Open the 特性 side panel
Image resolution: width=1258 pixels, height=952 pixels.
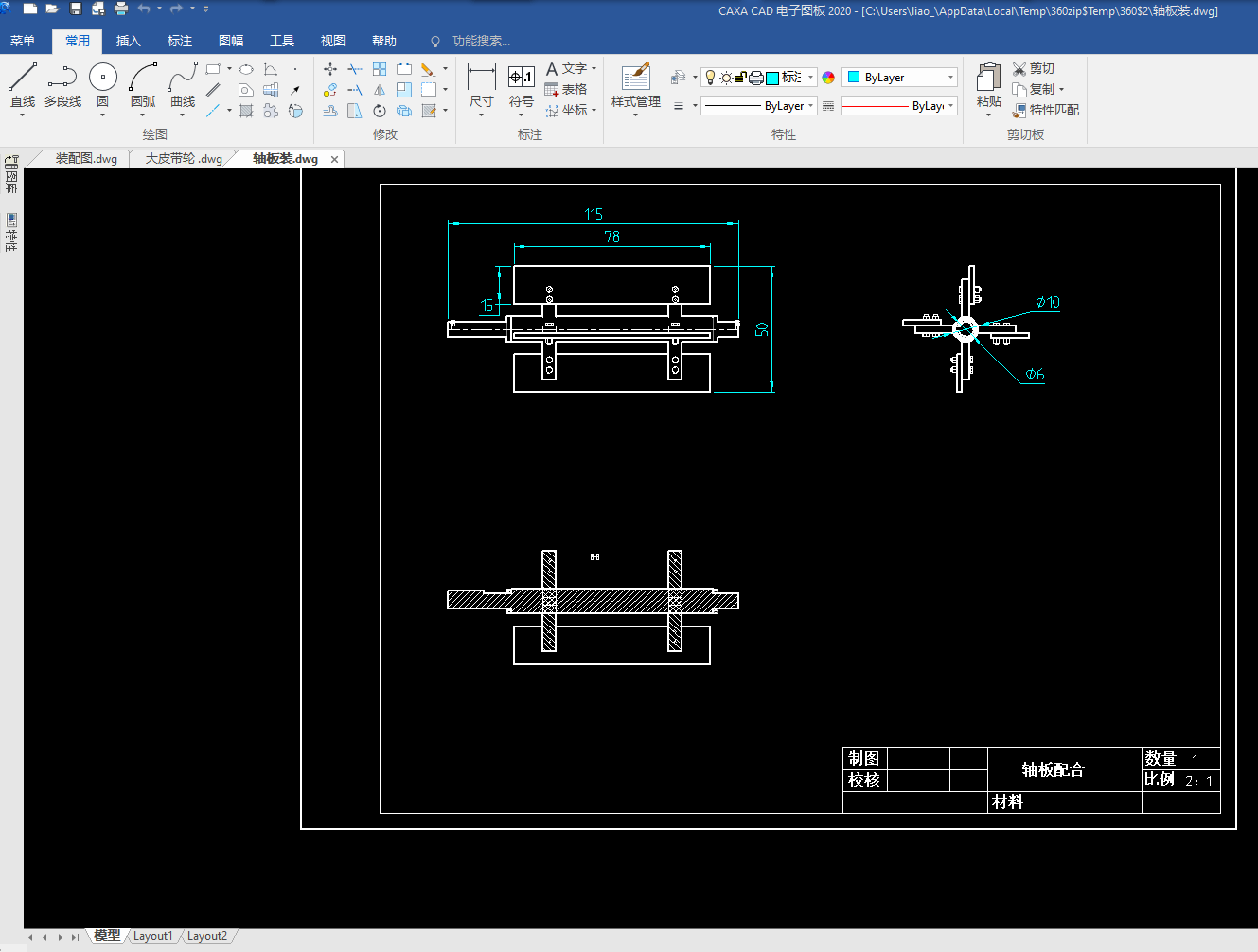click(x=11, y=232)
